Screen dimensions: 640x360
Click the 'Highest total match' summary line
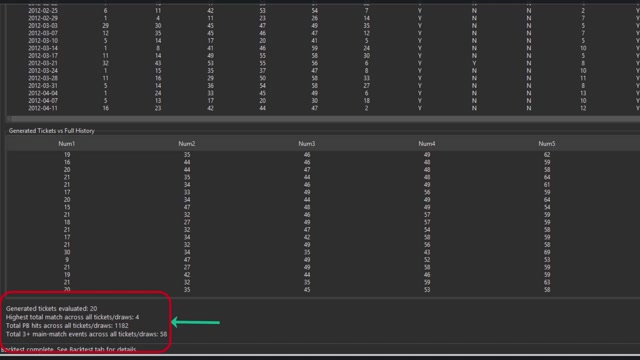point(72,317)
